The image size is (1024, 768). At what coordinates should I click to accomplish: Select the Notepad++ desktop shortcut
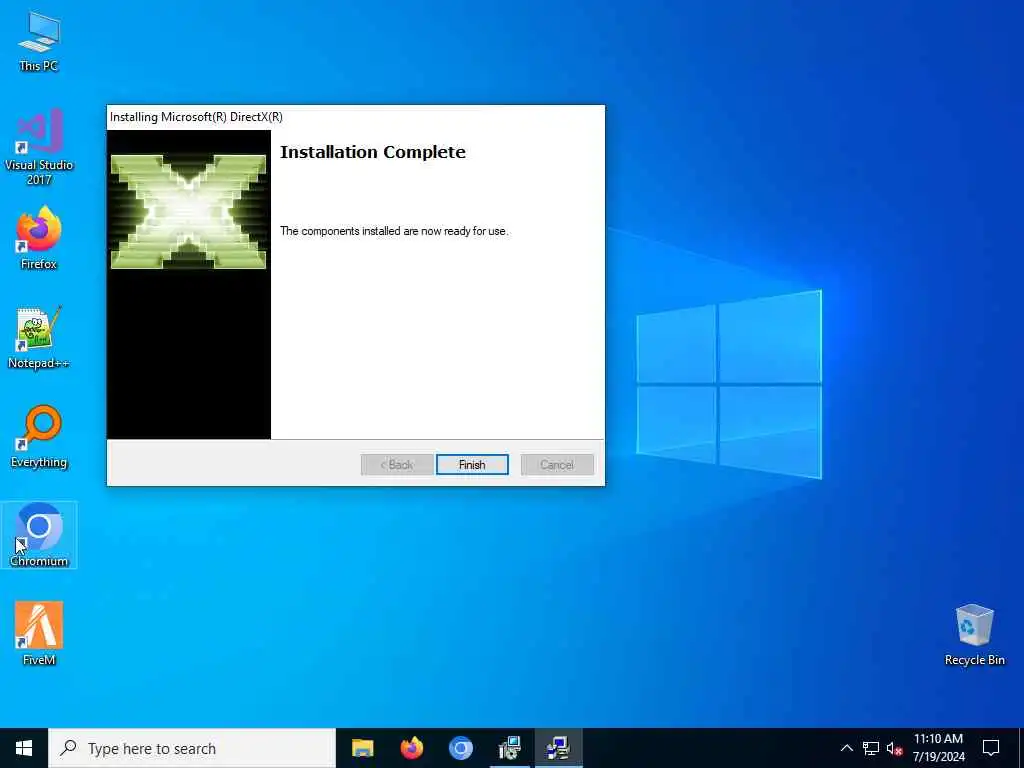point(39,338)
